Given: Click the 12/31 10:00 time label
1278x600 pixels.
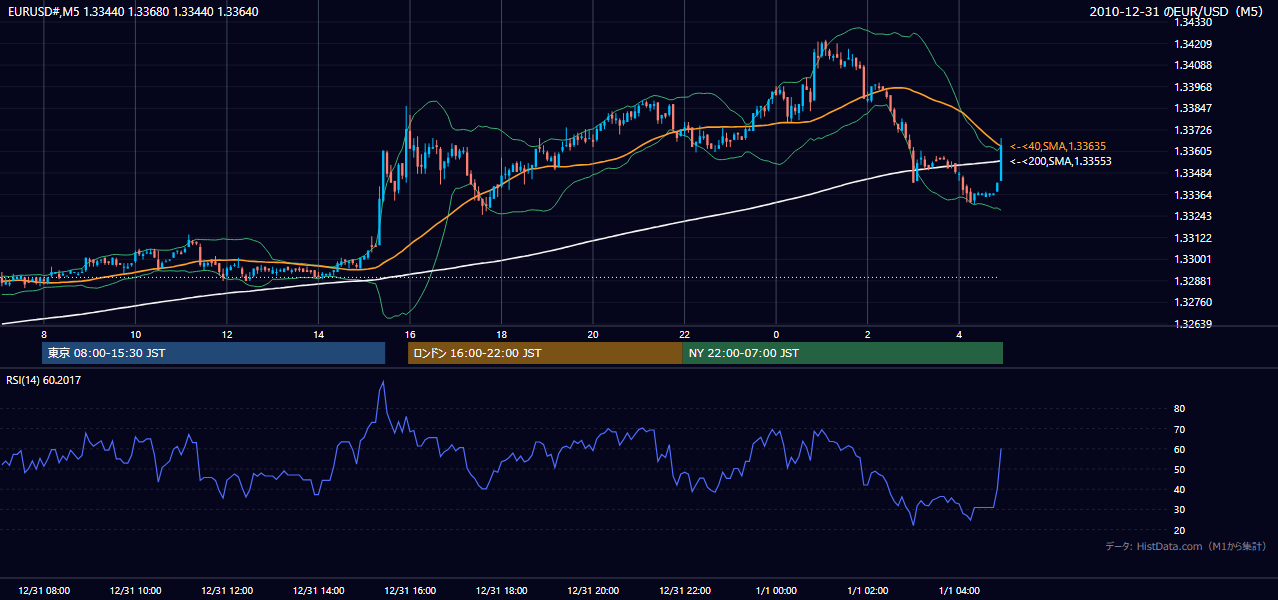Looking at the screenshot, I should pos(135,591).
